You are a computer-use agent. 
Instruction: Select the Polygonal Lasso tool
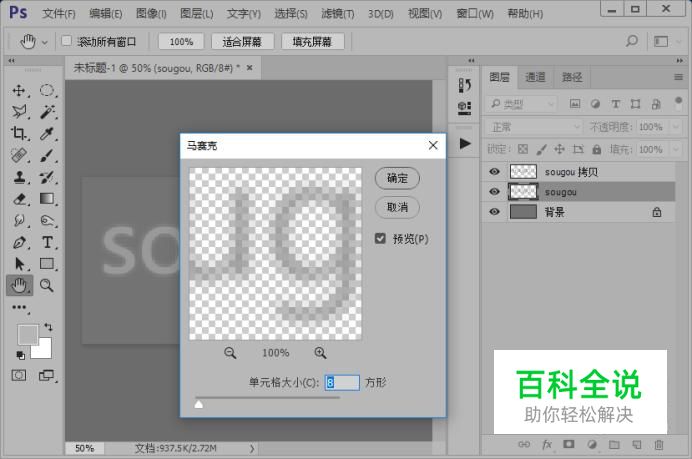tap(19, 112)
